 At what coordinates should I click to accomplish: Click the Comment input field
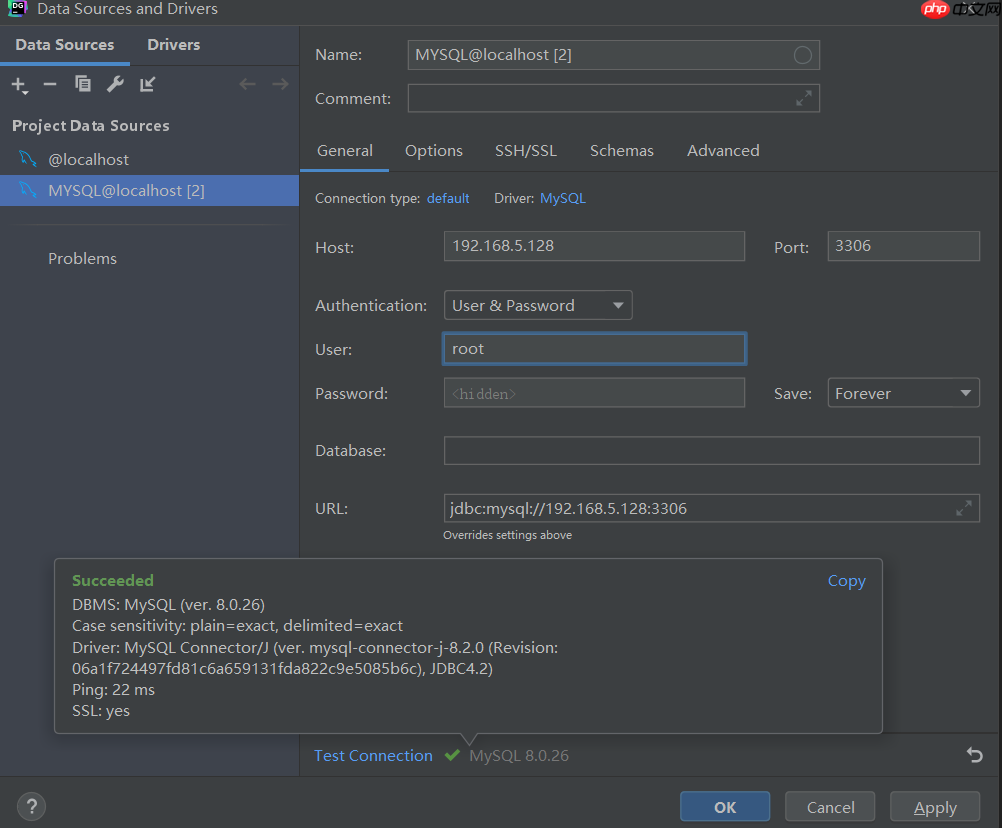pos(613,98)
